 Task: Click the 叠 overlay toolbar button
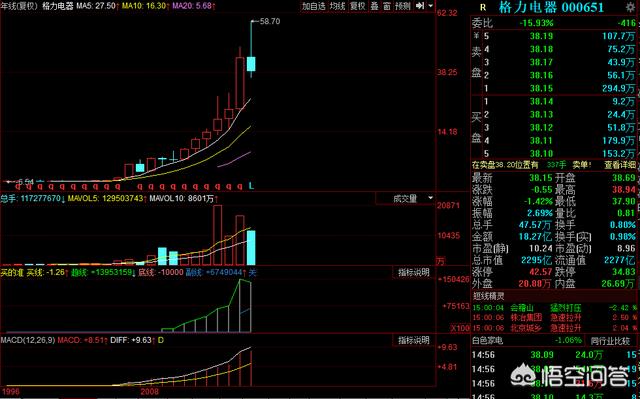pos(374,6)
